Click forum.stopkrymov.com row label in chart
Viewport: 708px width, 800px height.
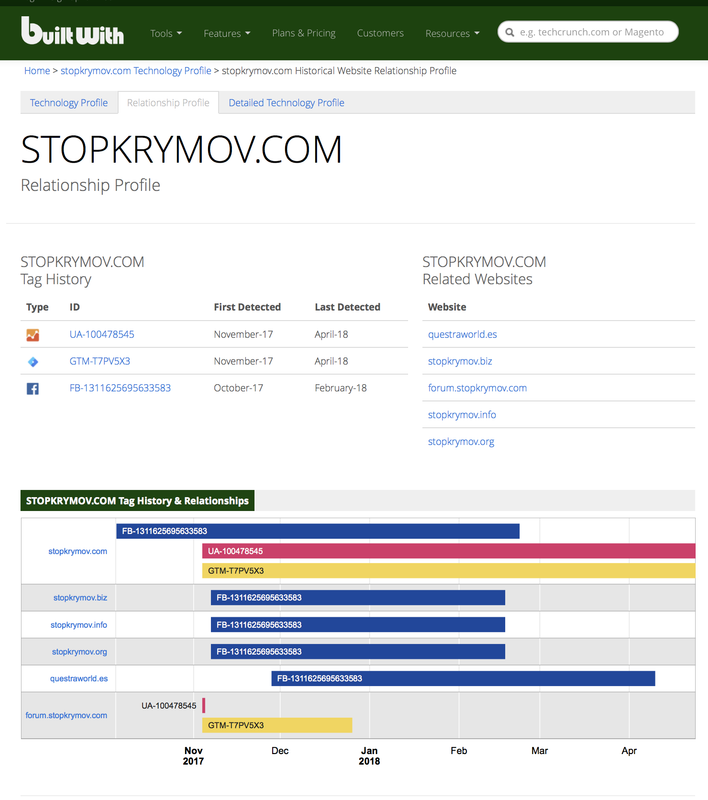tap(66, 715)
